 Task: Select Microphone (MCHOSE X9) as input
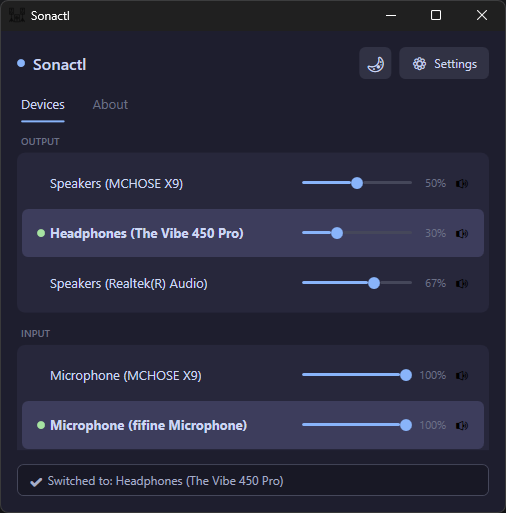tap(253, 375)
